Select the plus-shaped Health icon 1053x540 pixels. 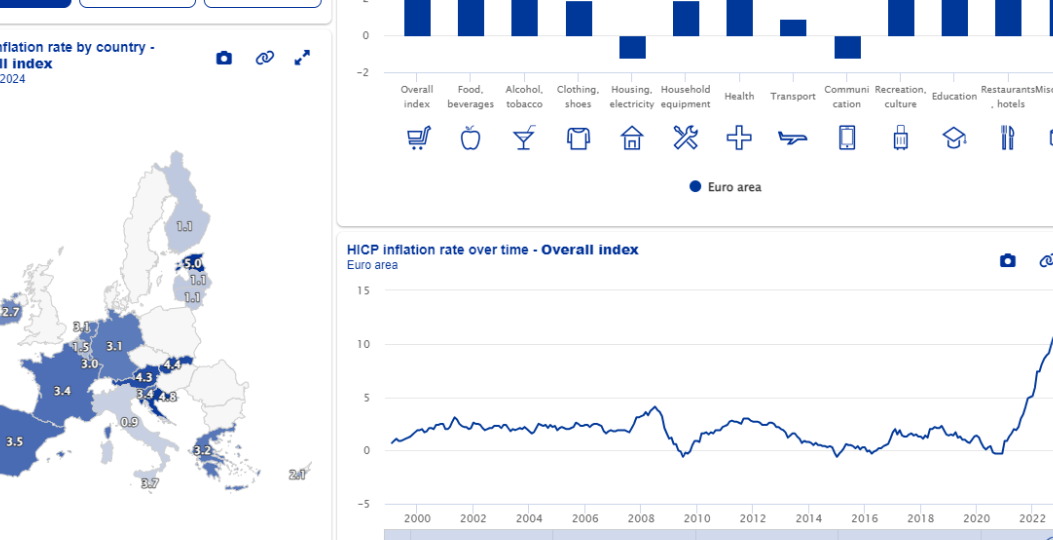[739, 138]
